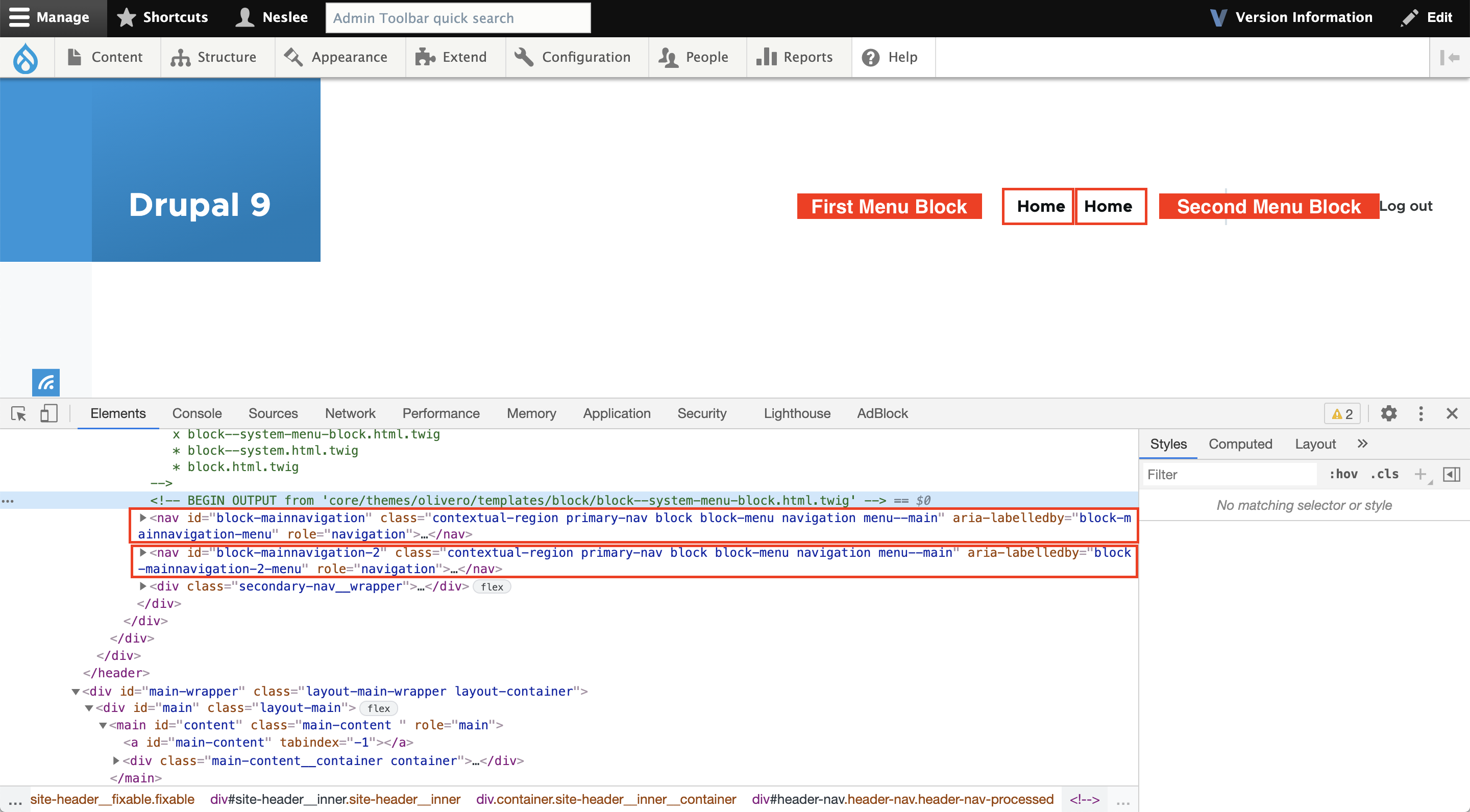Select the Appearance paintbrush icon
This screenshot has width=1470, height=812.
[x=293, y=57]
